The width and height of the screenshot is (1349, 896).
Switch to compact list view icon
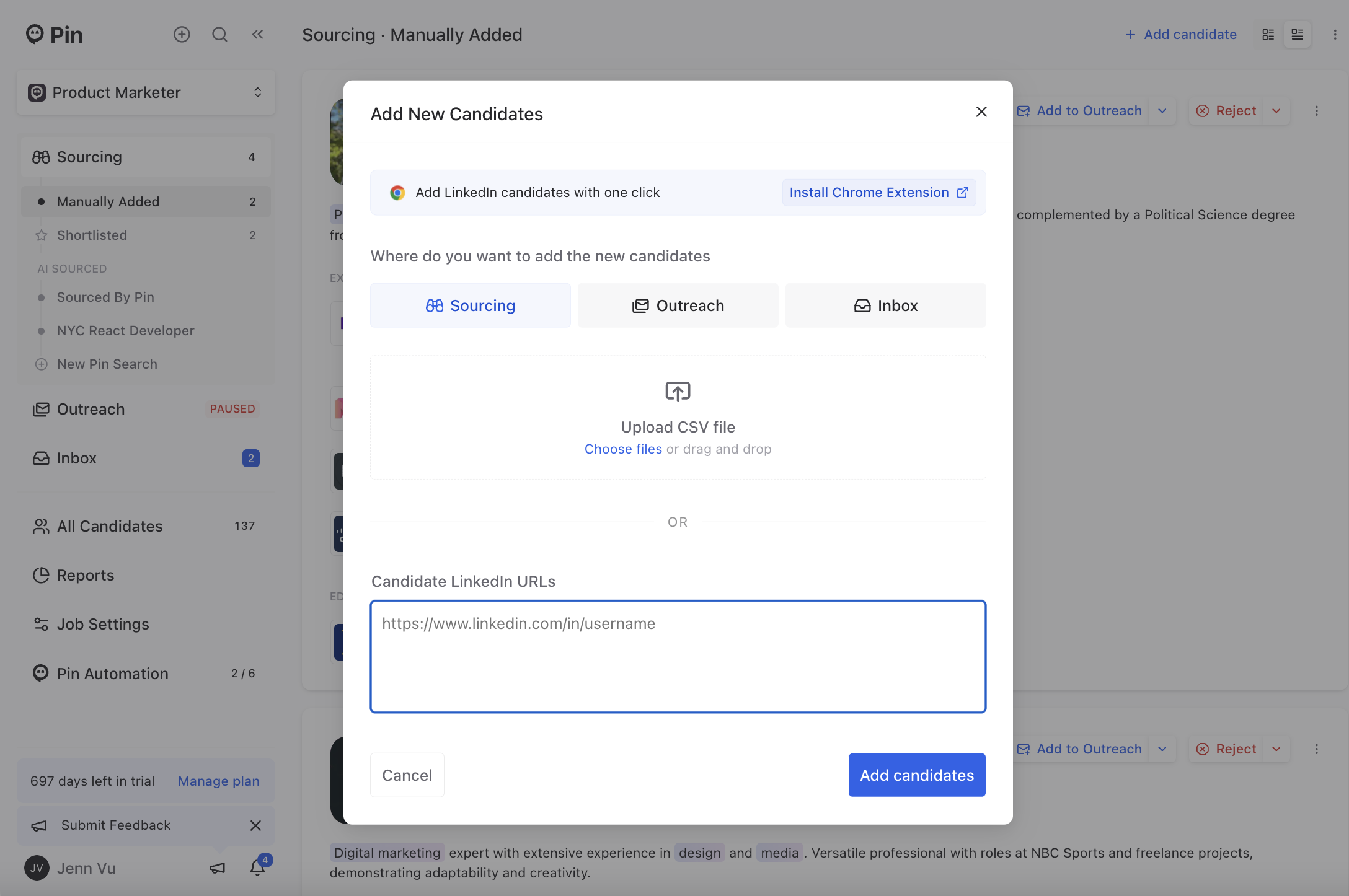(1268, 35)
